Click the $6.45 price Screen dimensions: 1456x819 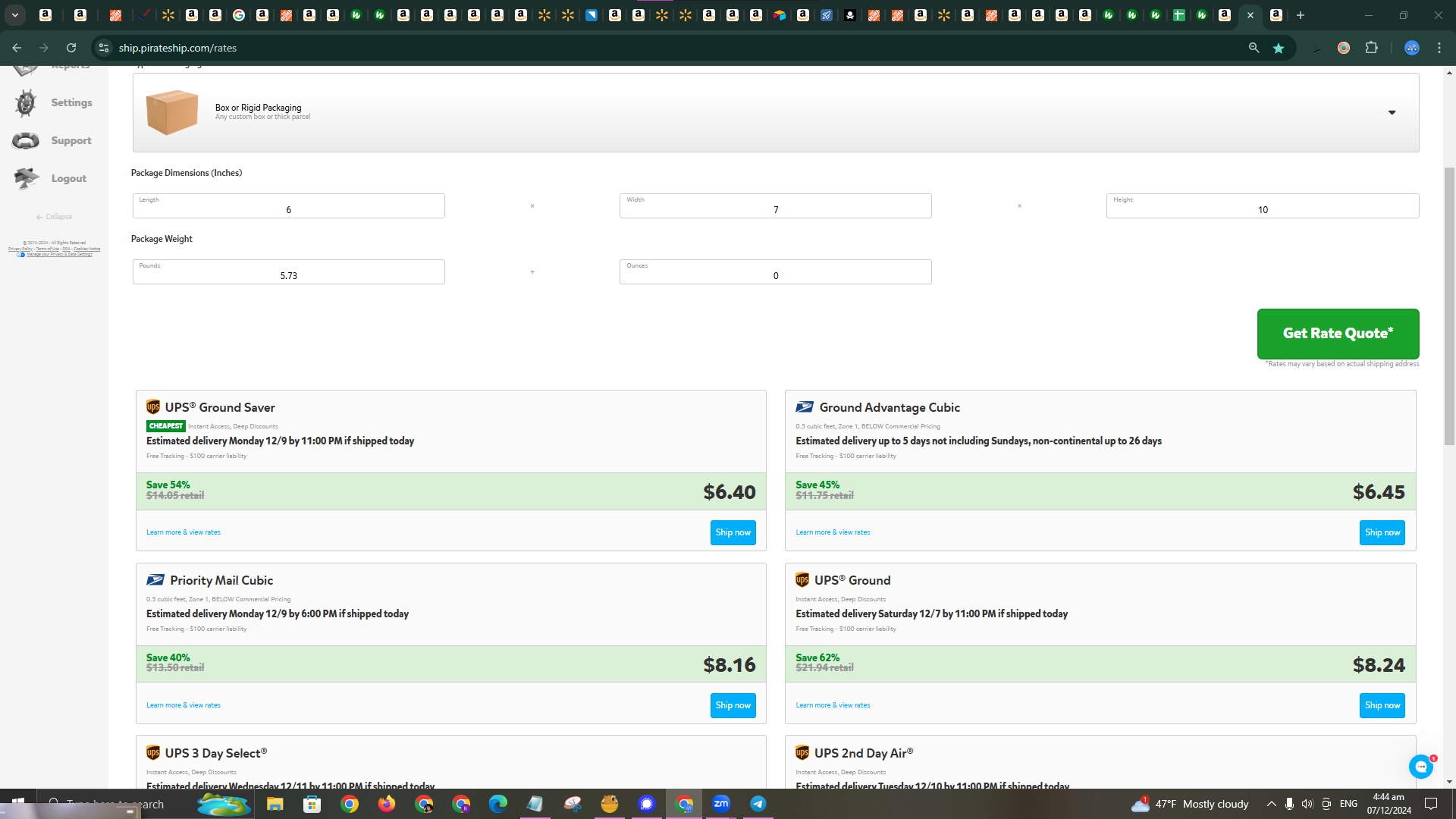[1379, 492]
